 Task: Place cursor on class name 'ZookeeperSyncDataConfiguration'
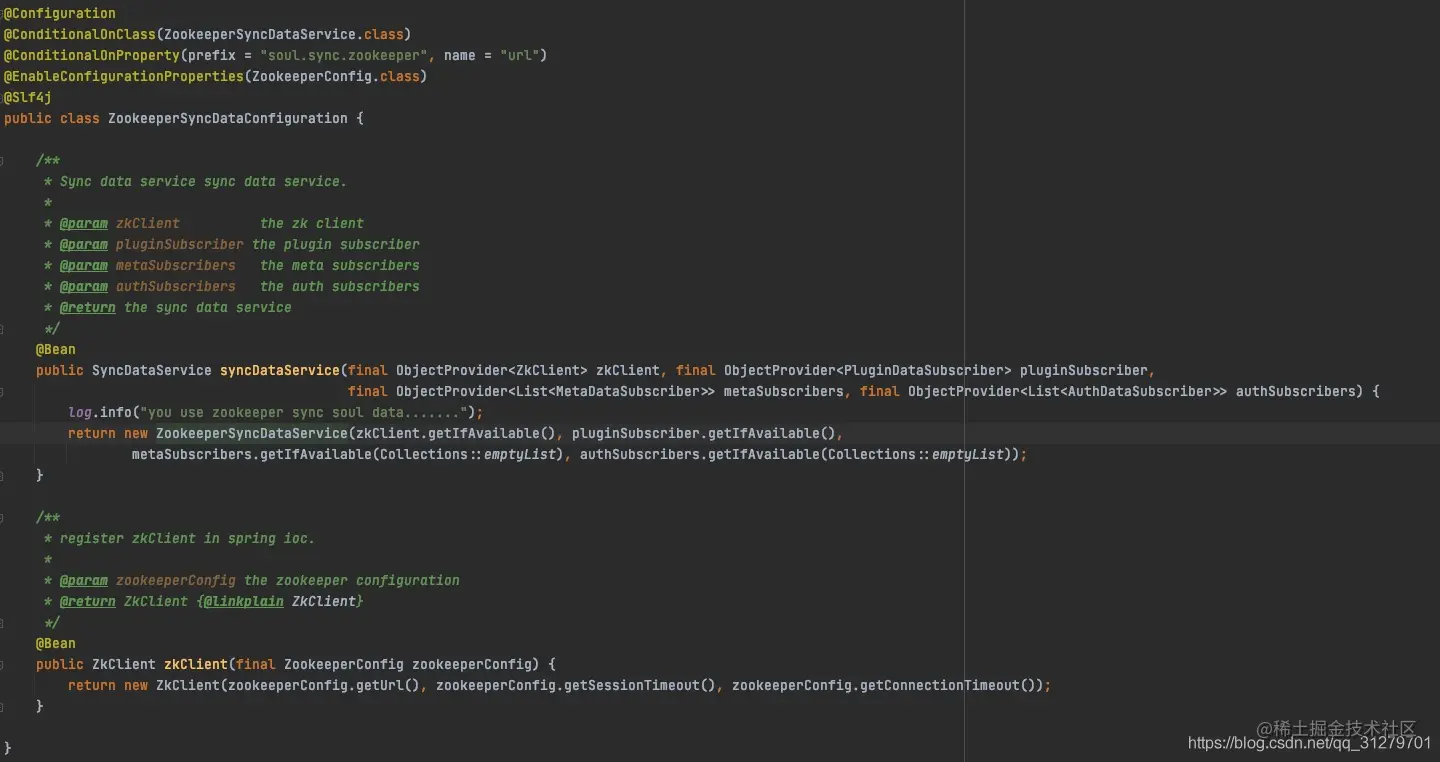pyautogui.click(x=228, y=118)
